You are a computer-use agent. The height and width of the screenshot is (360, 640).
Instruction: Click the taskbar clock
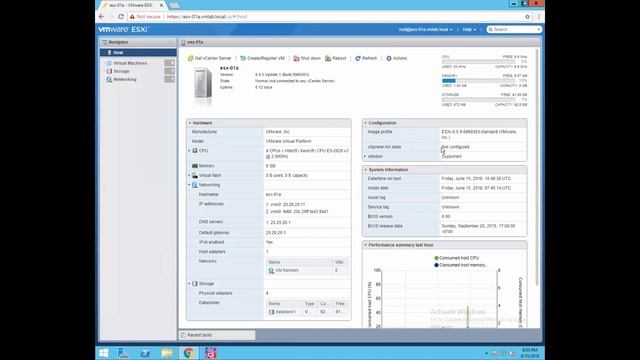tap(530, 353)
